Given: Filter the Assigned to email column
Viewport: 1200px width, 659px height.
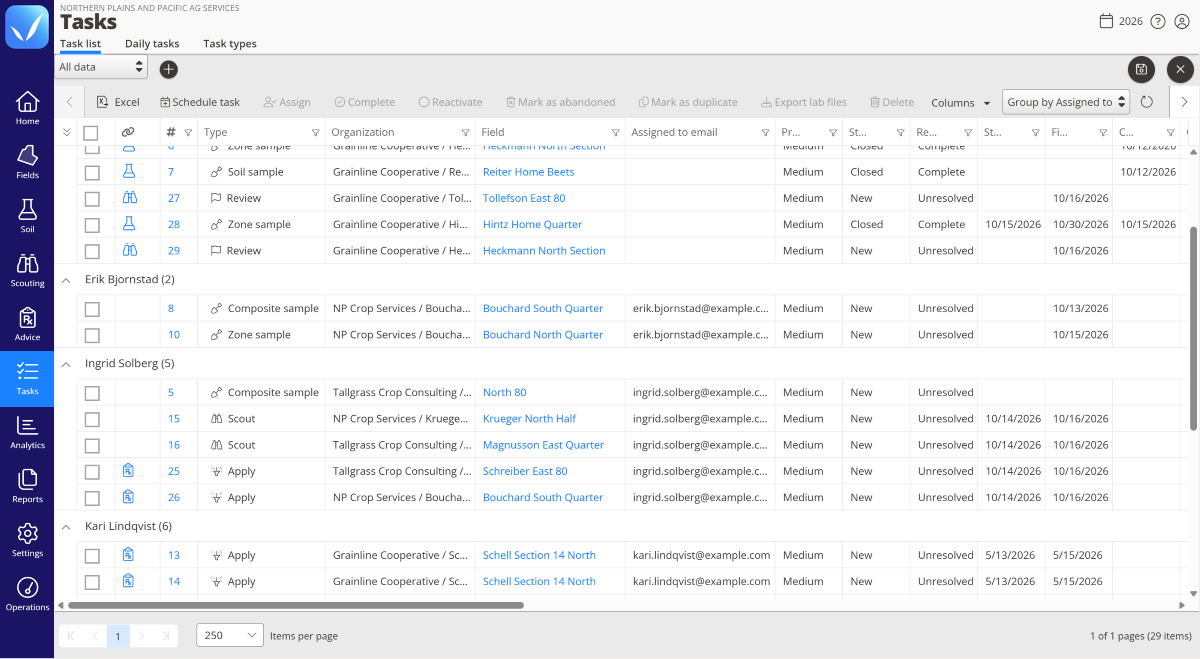Looking at the screenshot, I should [x=765, y=132].
